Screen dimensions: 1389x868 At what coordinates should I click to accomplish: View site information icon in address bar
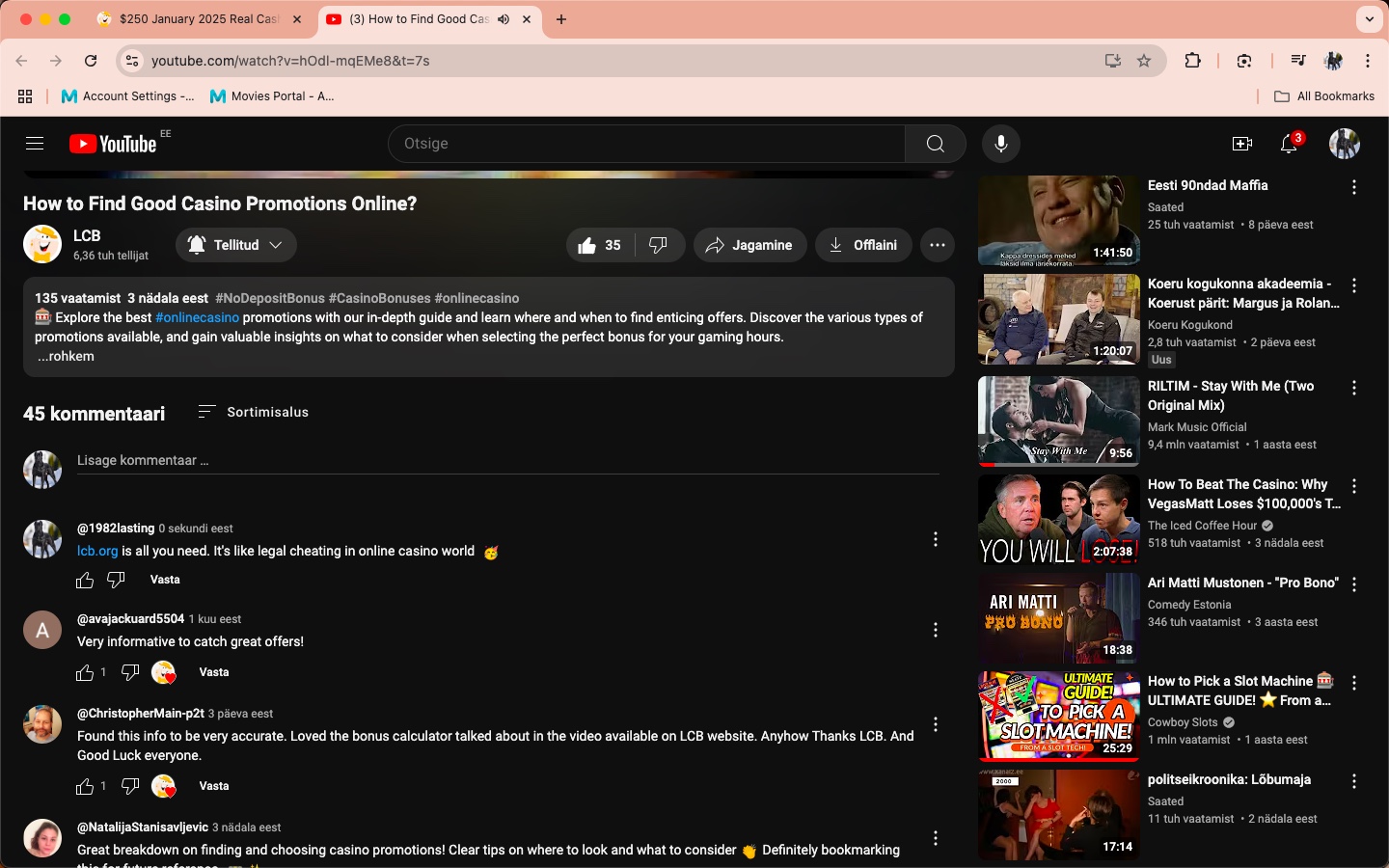click(132, 61)
